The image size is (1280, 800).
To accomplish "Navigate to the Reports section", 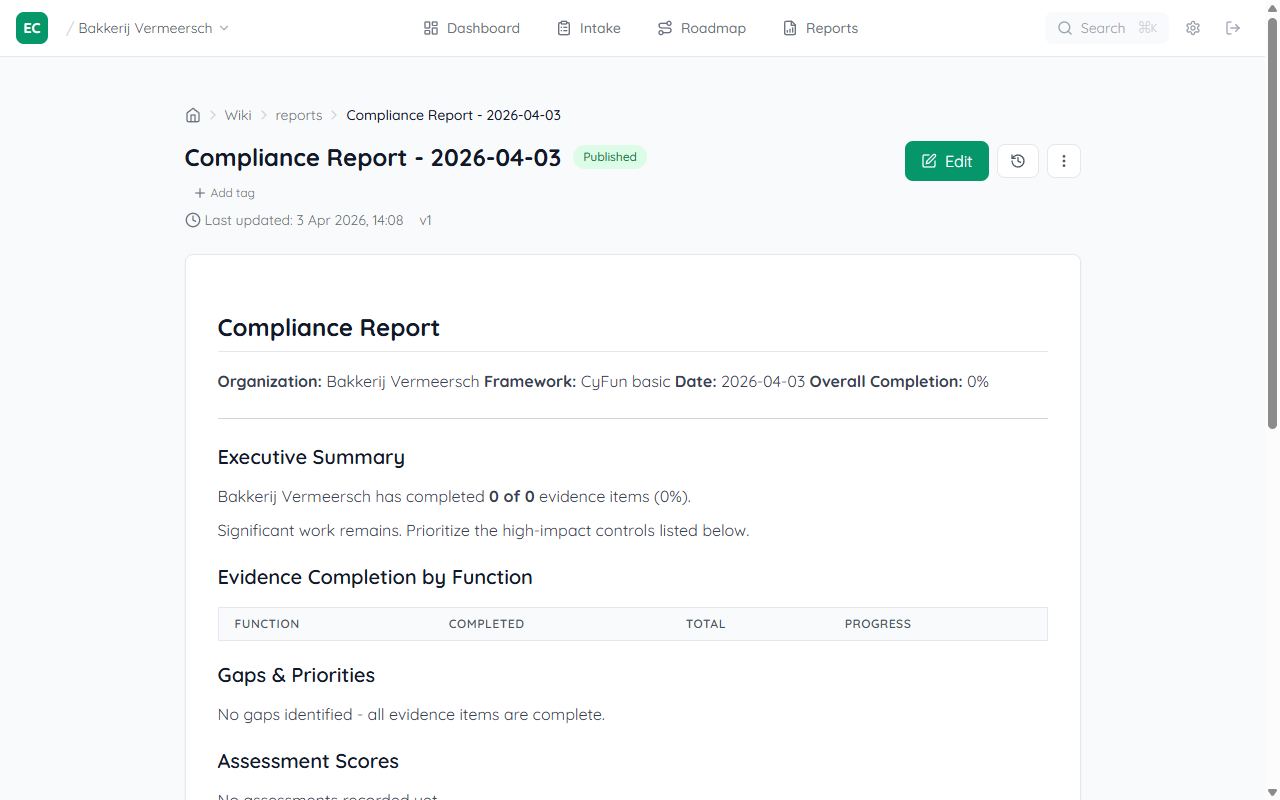I will [x=820, y=27].
